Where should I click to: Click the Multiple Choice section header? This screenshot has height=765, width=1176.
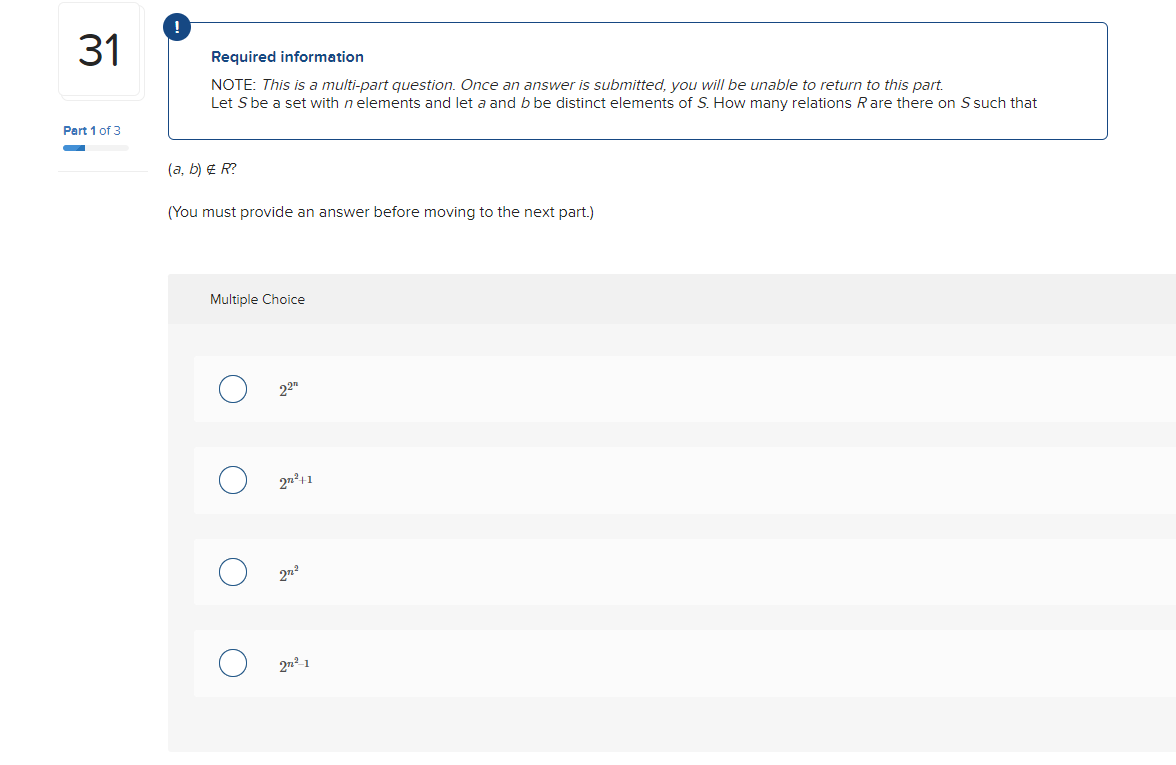point(257,299)
